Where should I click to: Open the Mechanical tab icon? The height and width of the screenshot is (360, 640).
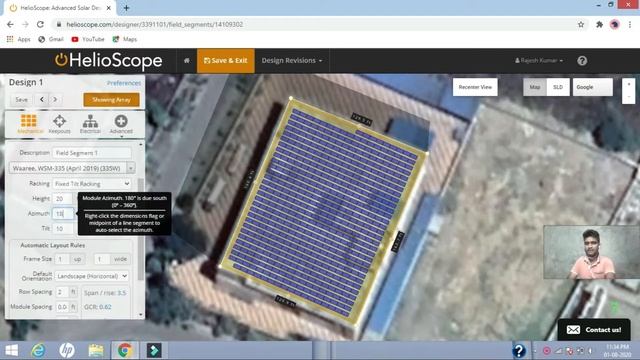point(29,124)
